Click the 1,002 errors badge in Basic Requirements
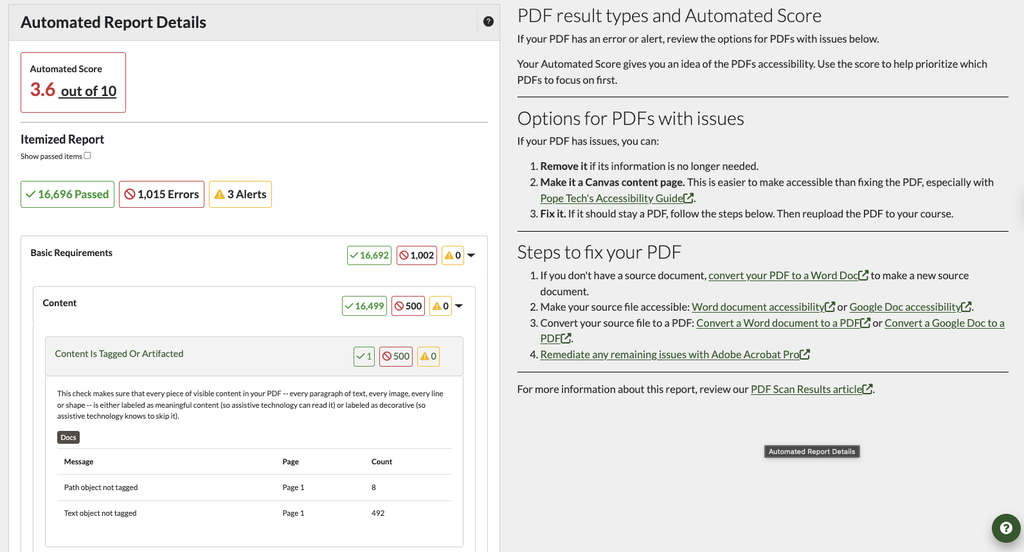The width and height of the screenshot is (1024, 552). pyautogui.click(x=417, y=255)
